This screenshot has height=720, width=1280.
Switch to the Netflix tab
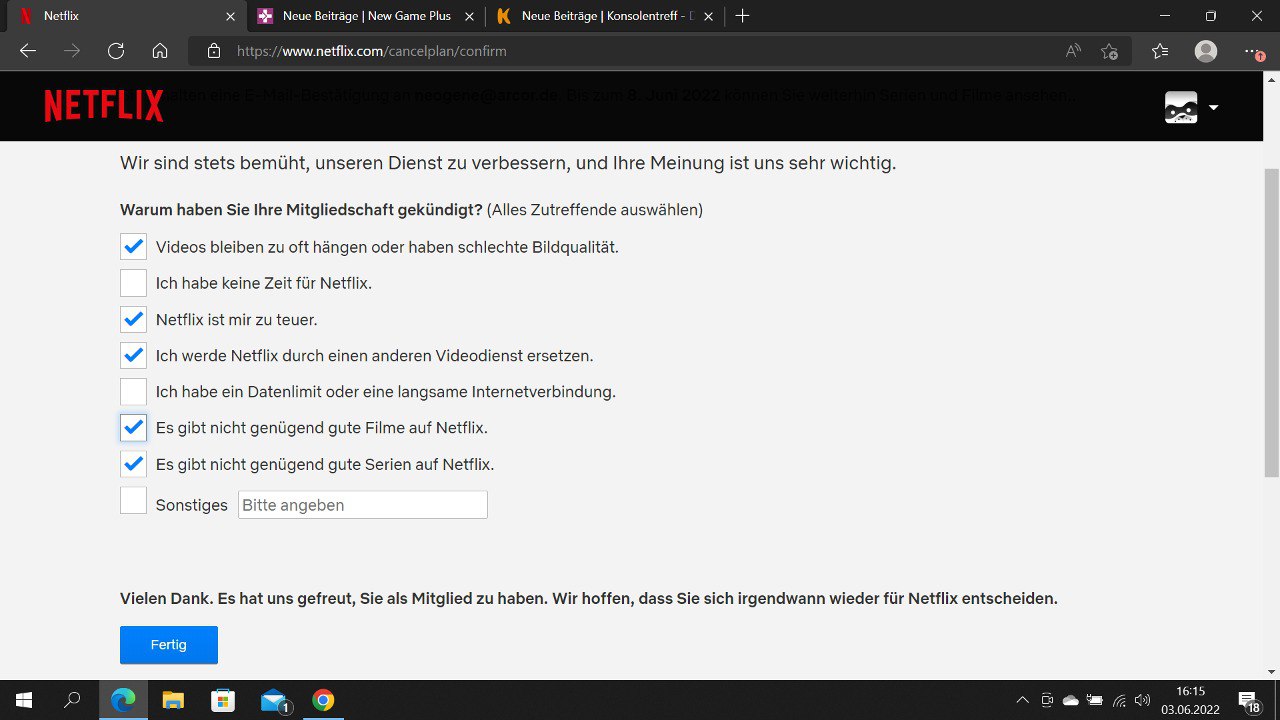(x=125, y=16)
